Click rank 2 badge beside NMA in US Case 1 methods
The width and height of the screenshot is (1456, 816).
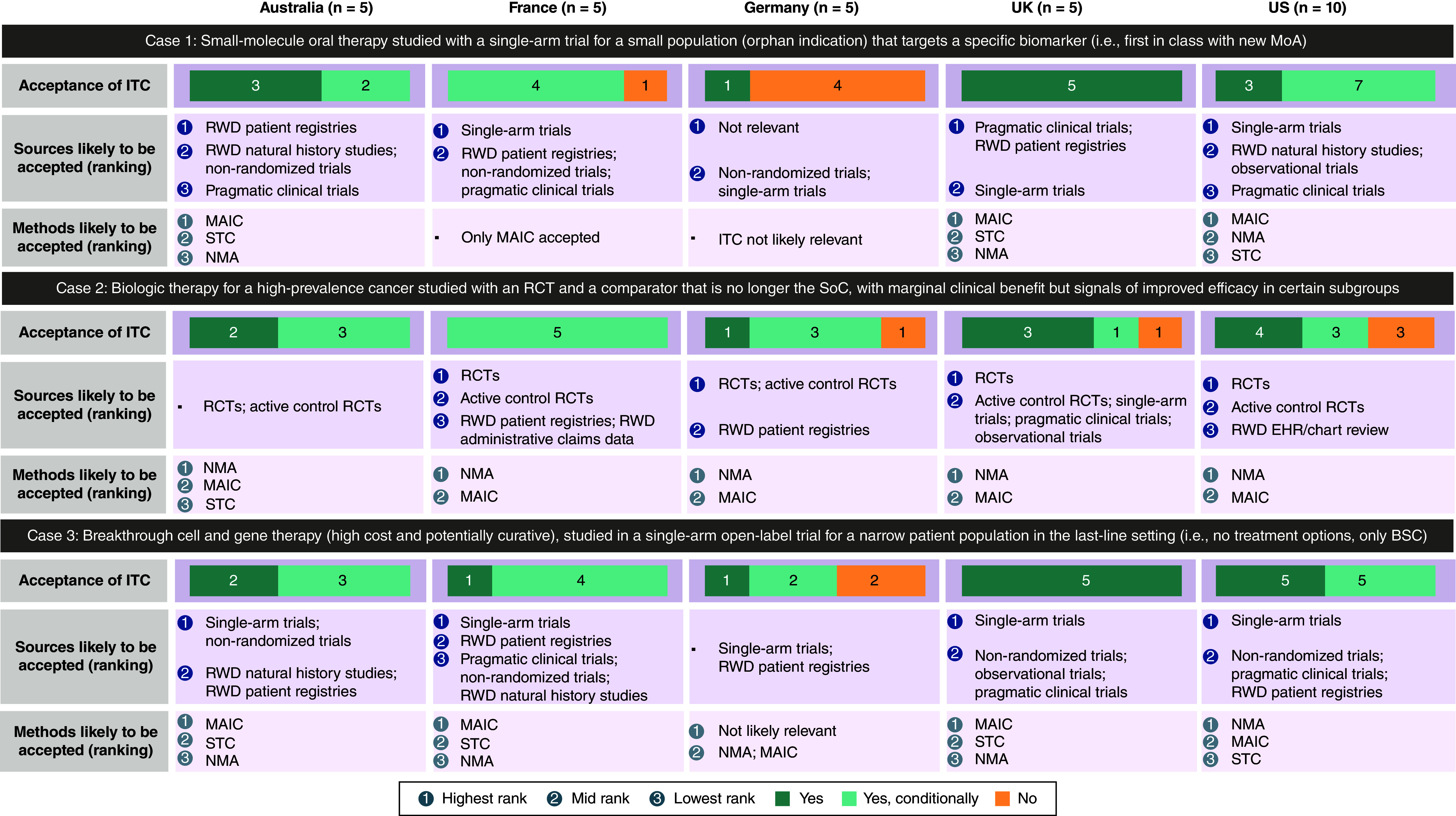(1211, 238)
